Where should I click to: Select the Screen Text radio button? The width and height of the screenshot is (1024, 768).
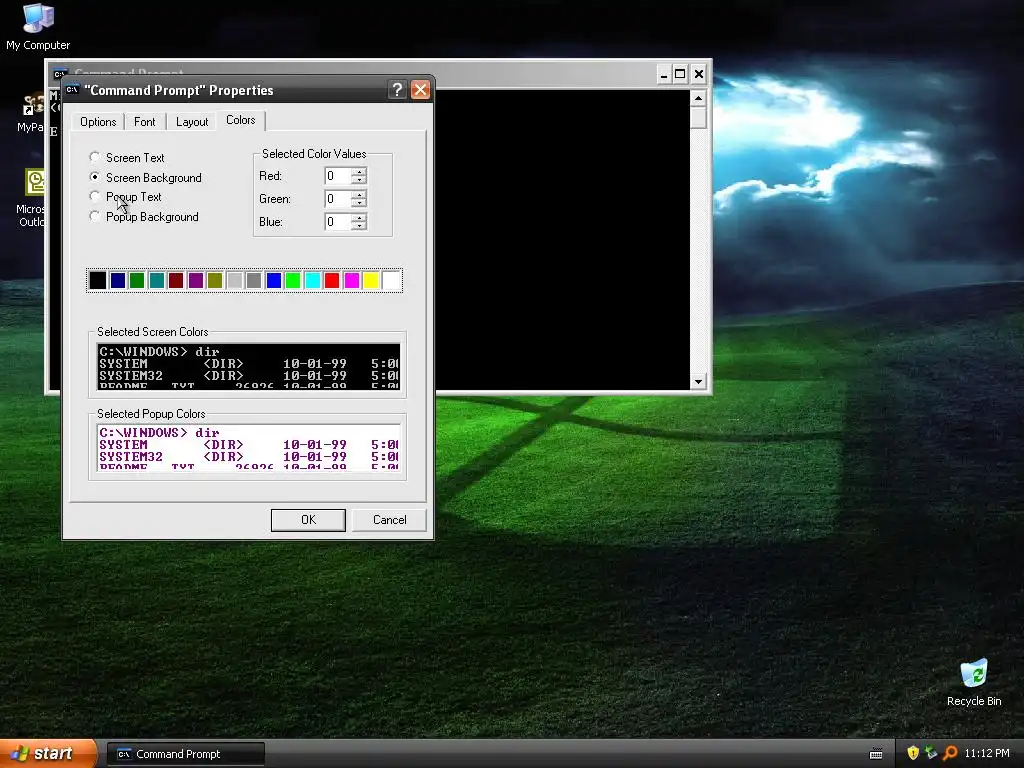coord(95,157)
